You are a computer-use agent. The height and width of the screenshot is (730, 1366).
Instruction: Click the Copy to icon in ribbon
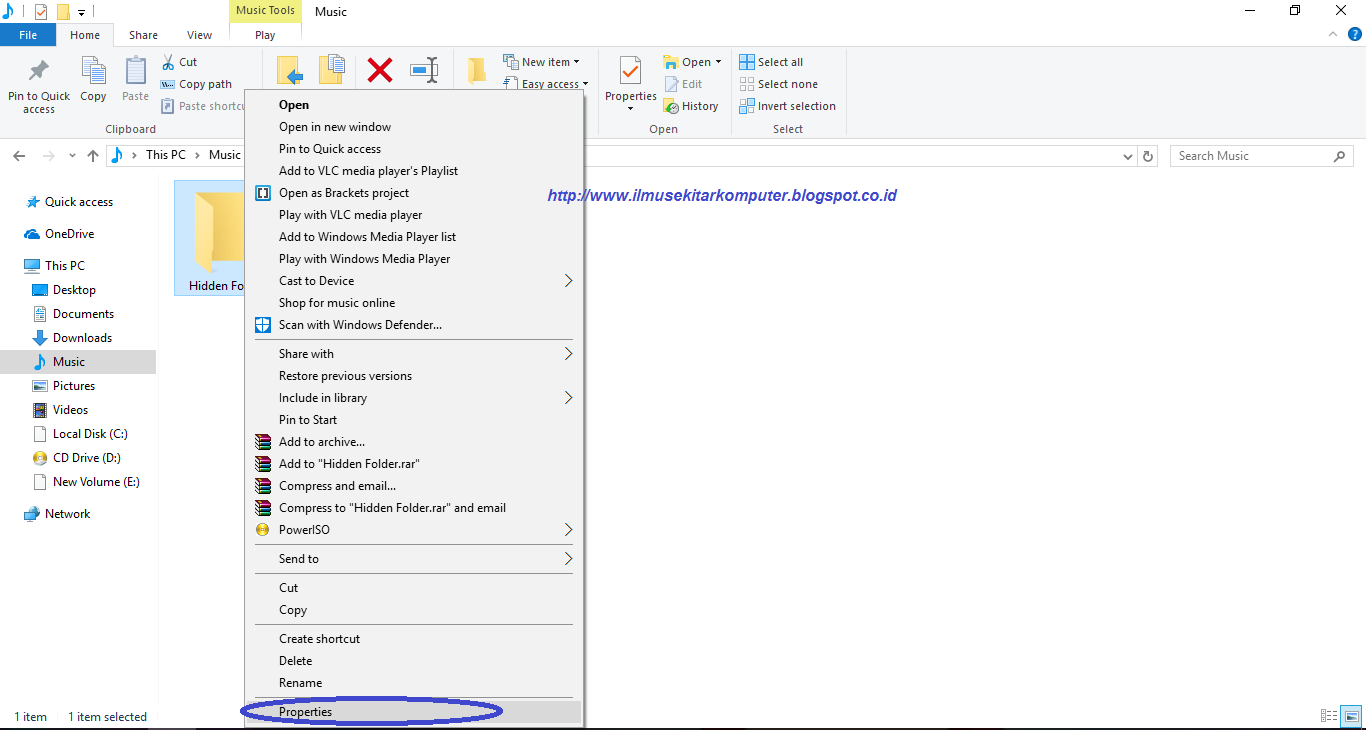332,70
